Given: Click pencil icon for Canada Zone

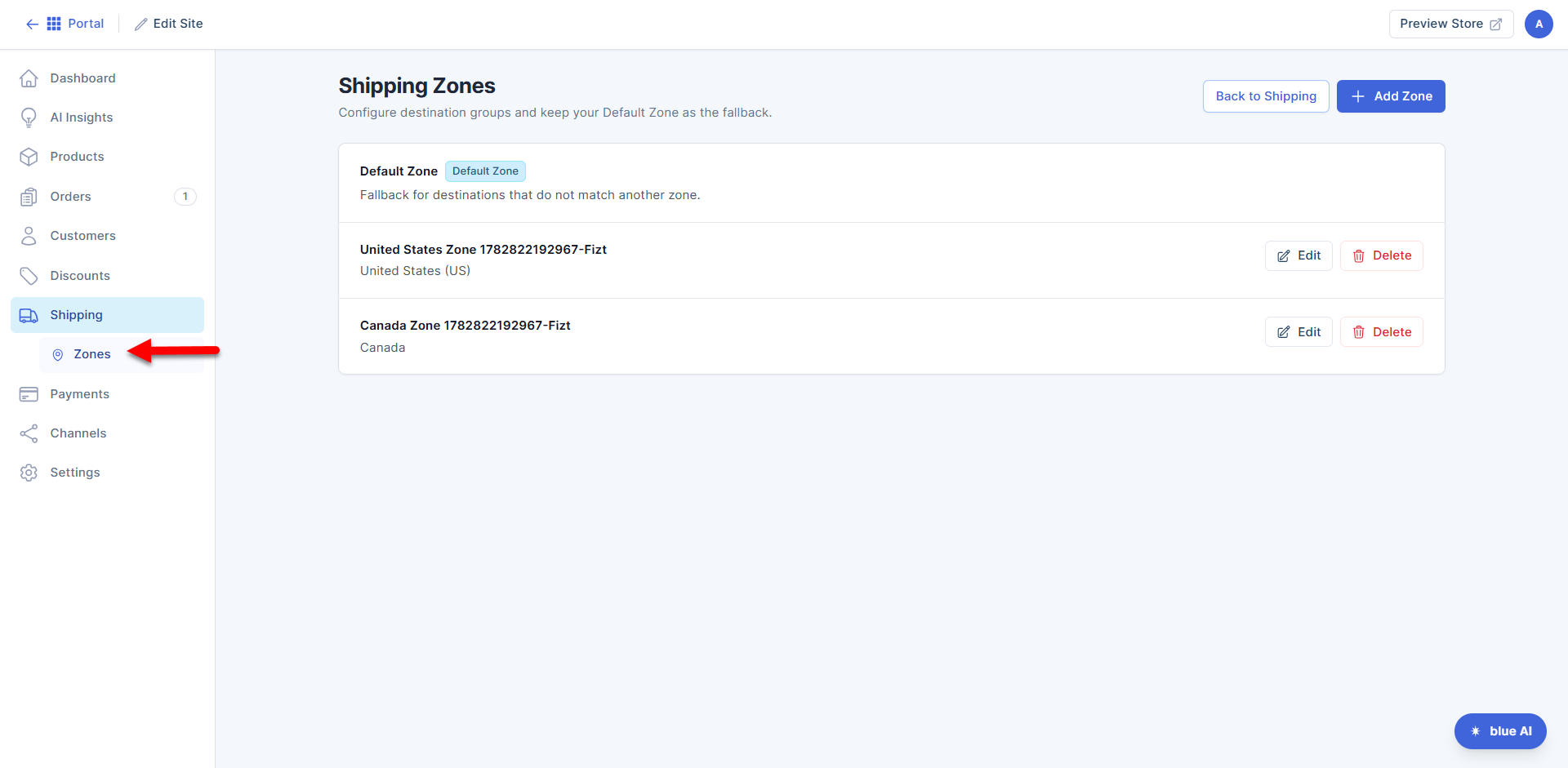Looking at the screenshot, I should click(x=1284, y=332).
